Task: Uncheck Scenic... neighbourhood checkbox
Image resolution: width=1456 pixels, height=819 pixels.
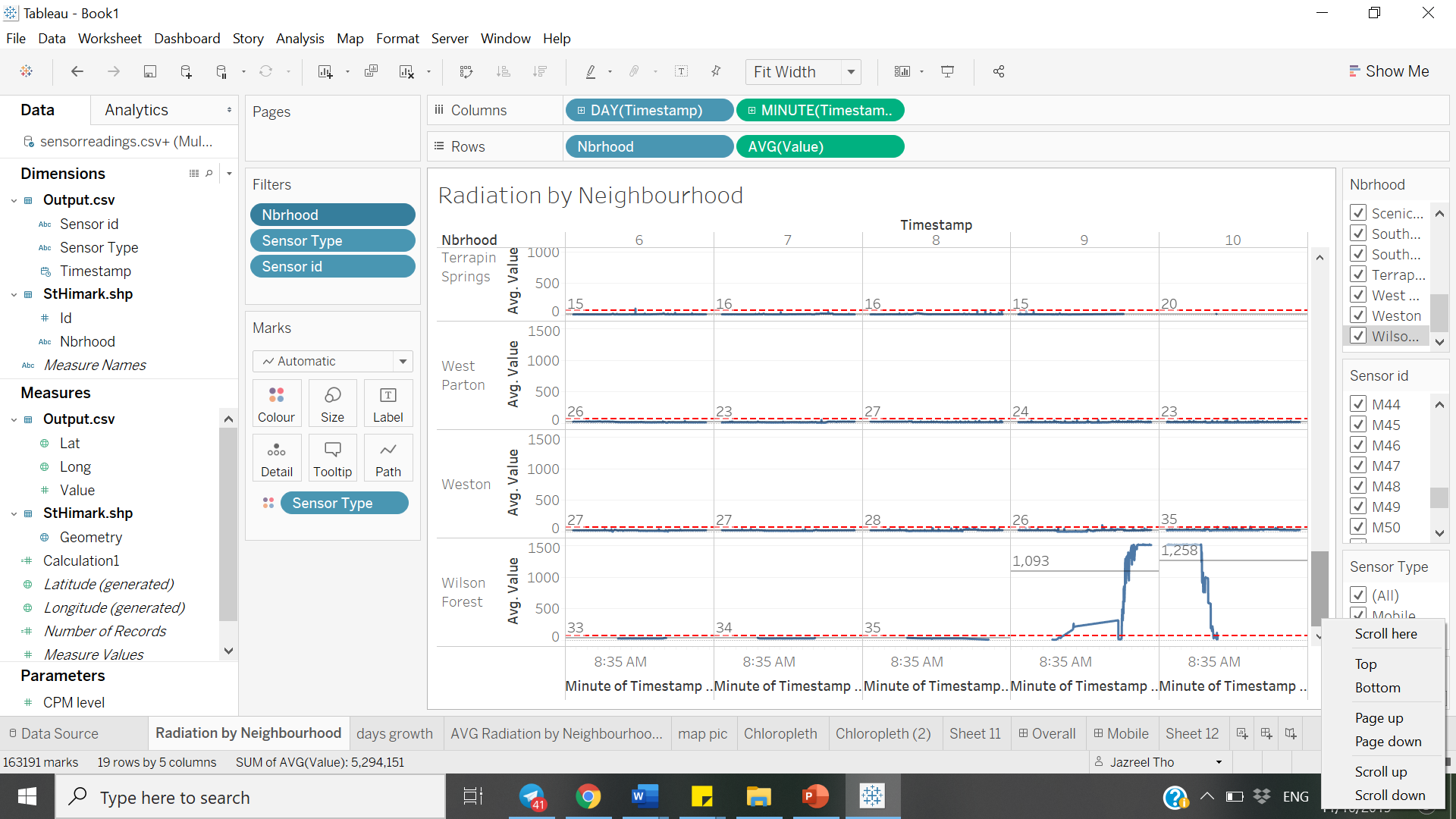Action: click(1358, 213)
